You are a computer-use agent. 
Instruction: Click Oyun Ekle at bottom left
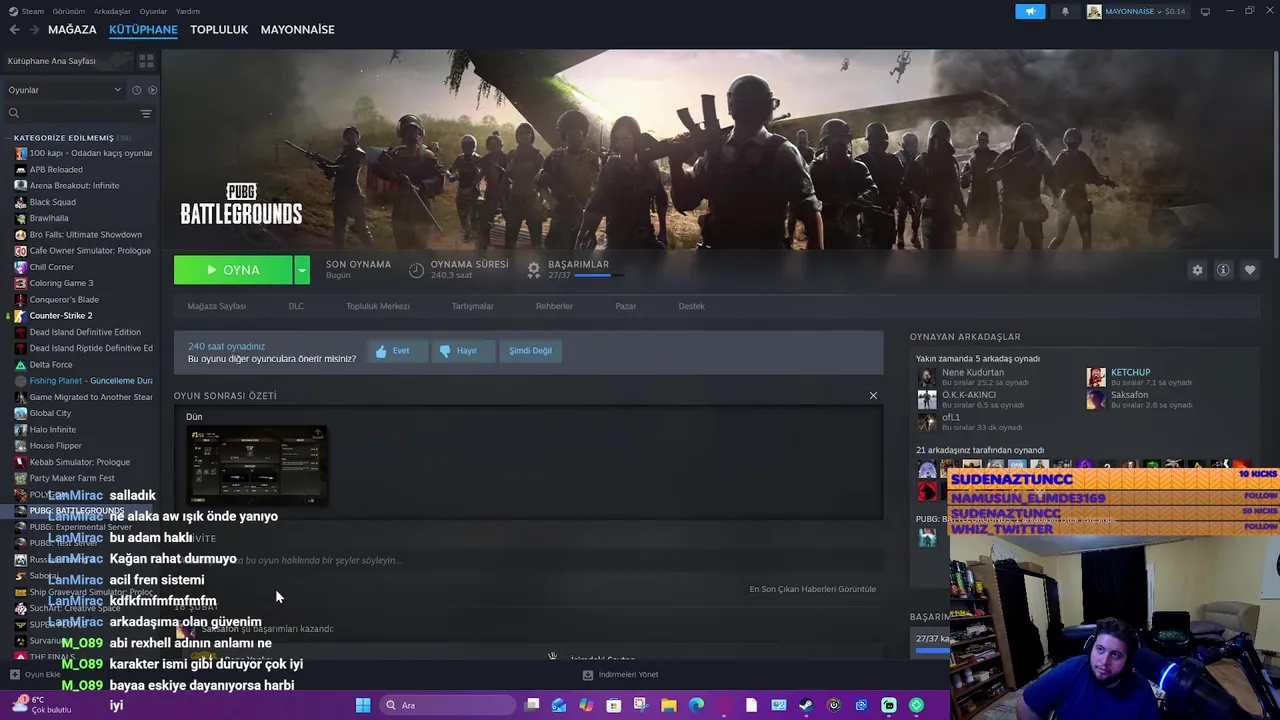35,675
